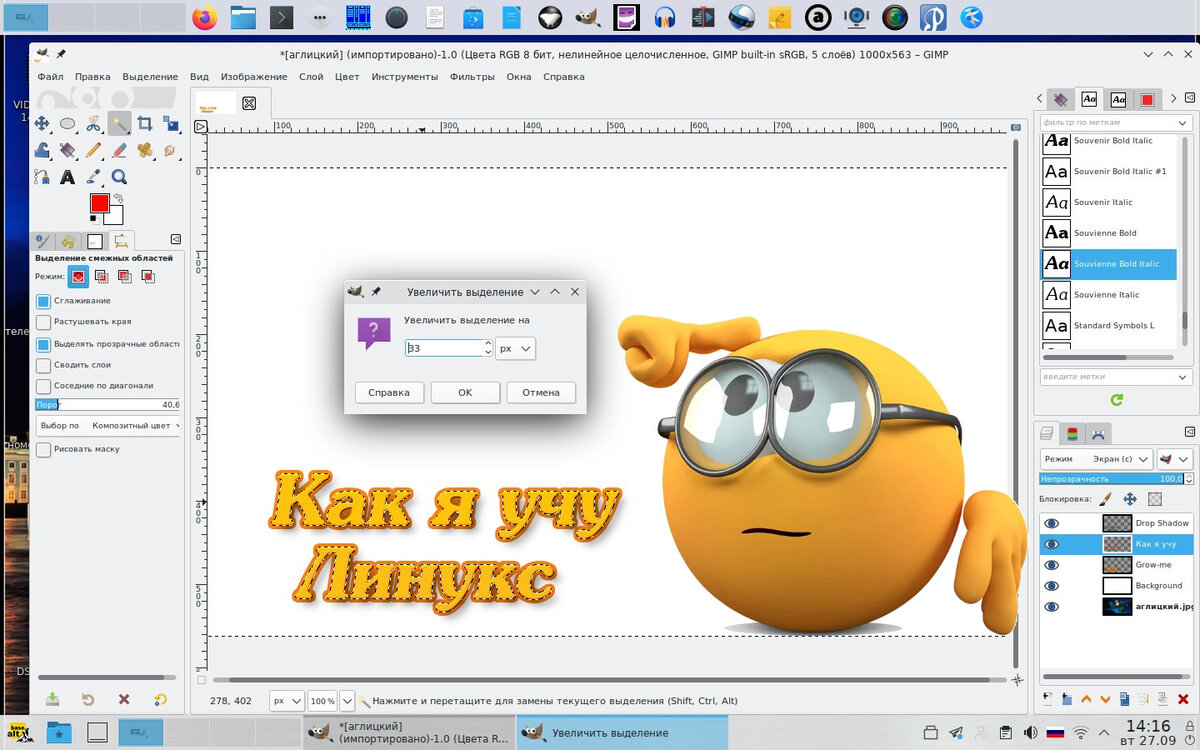Viewport: 1200px width, 750px height.
Task: Pick the Scissors select tool
Action: pyautogui.click(x=93, y=124)
